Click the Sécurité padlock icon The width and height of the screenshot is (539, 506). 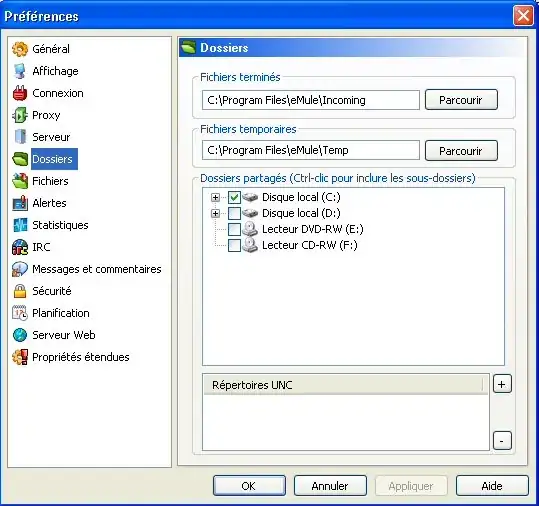20,291
